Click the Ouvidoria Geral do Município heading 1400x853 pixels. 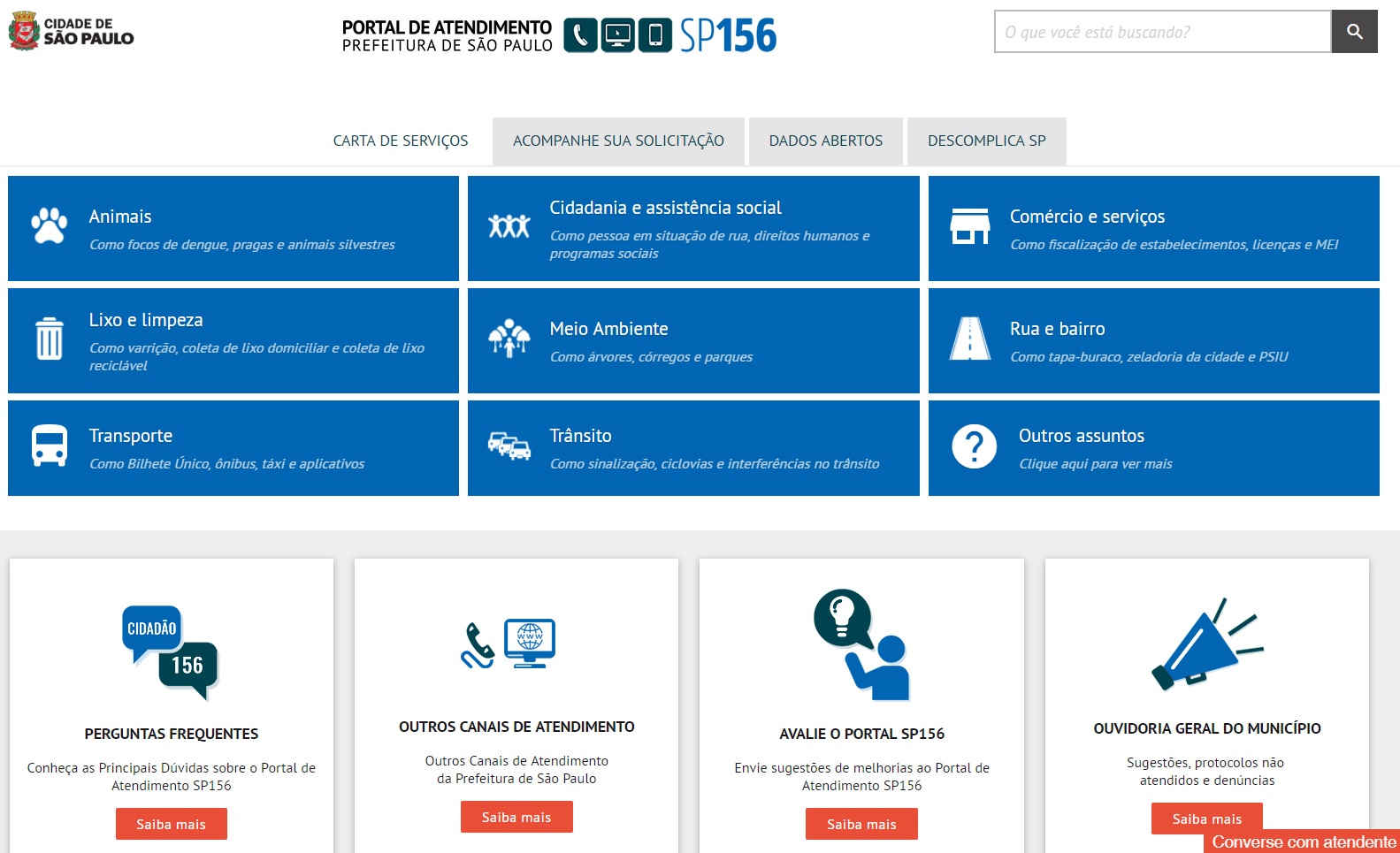(1207, 728)
